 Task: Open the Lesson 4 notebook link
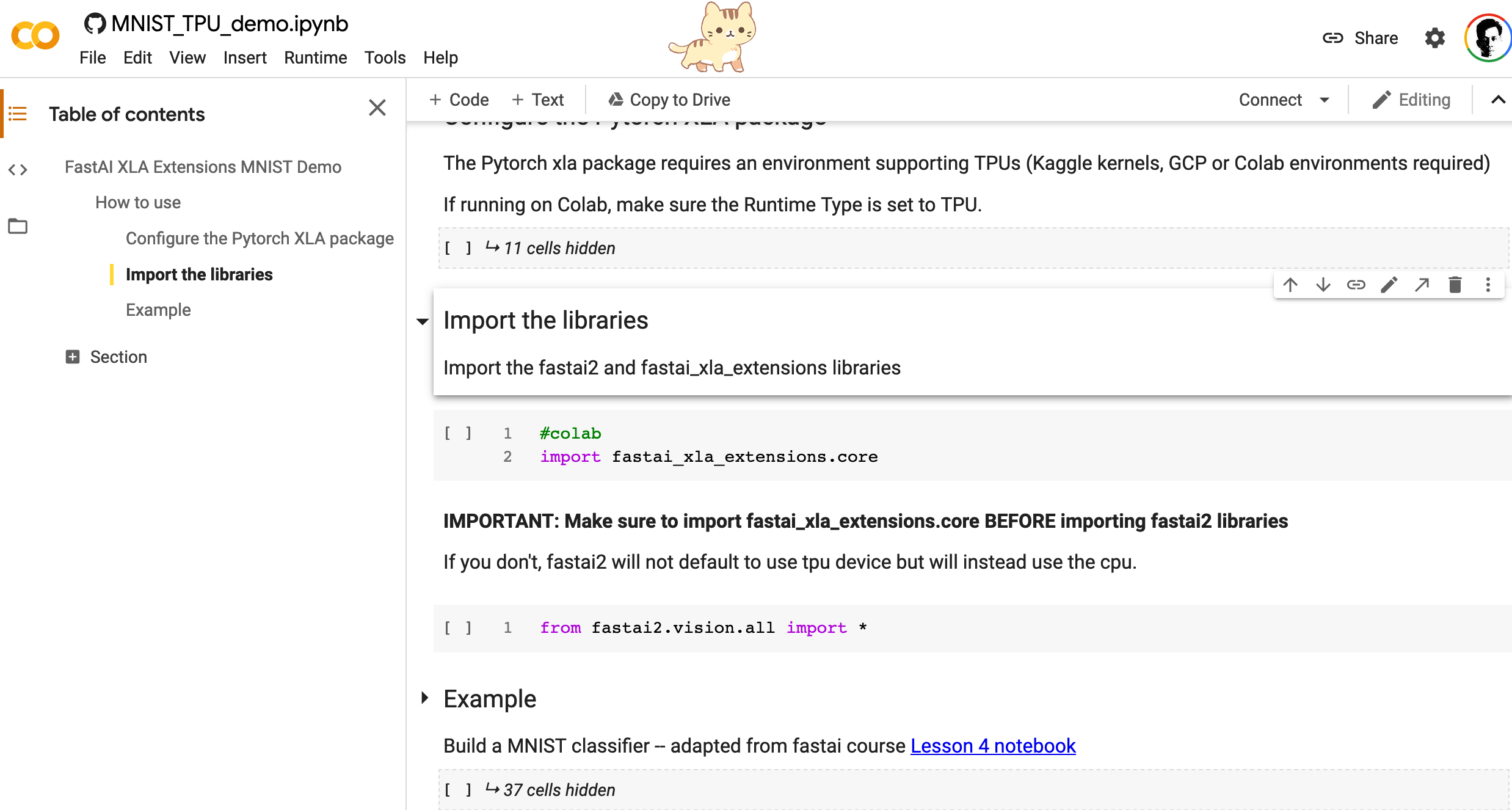tap(992, 746)
